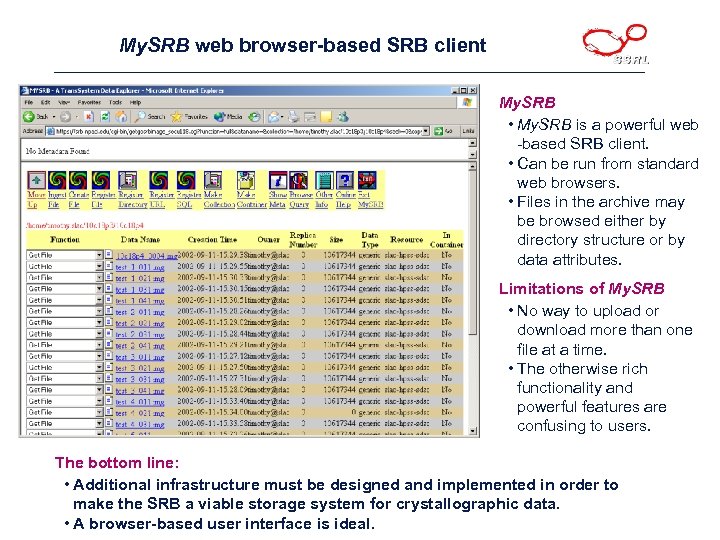The height and width of the screenshot is (540, 720).
Task: Open the Back button history dropdown arrow
Action: click(x=54, y=117)
